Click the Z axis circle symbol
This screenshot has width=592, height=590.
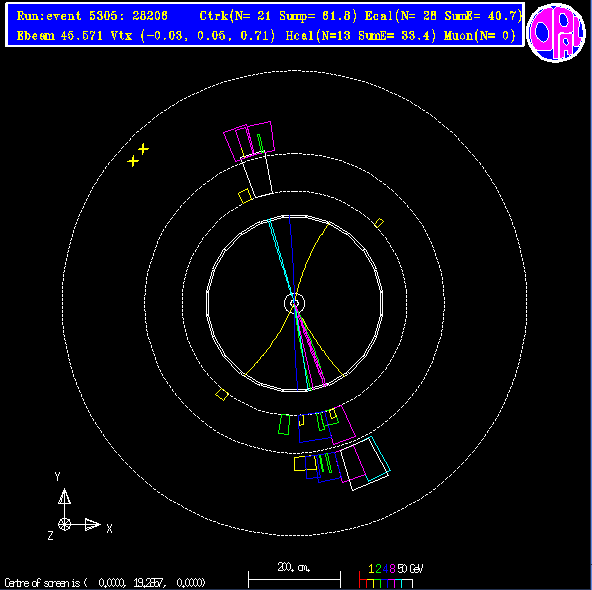[x=65, y=524]
